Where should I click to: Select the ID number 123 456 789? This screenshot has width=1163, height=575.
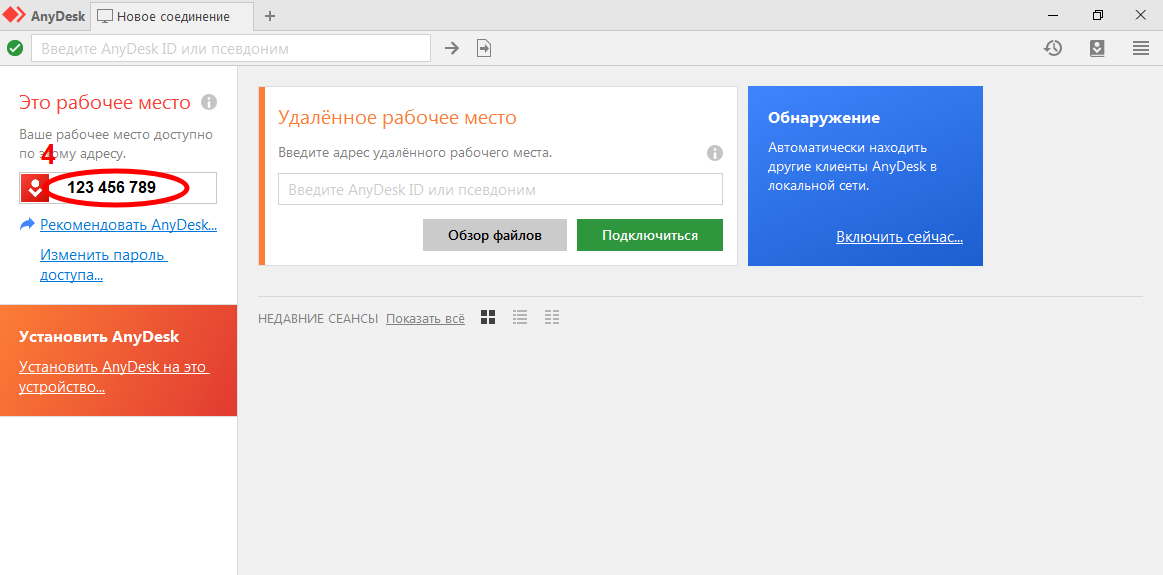click(111, 188)
